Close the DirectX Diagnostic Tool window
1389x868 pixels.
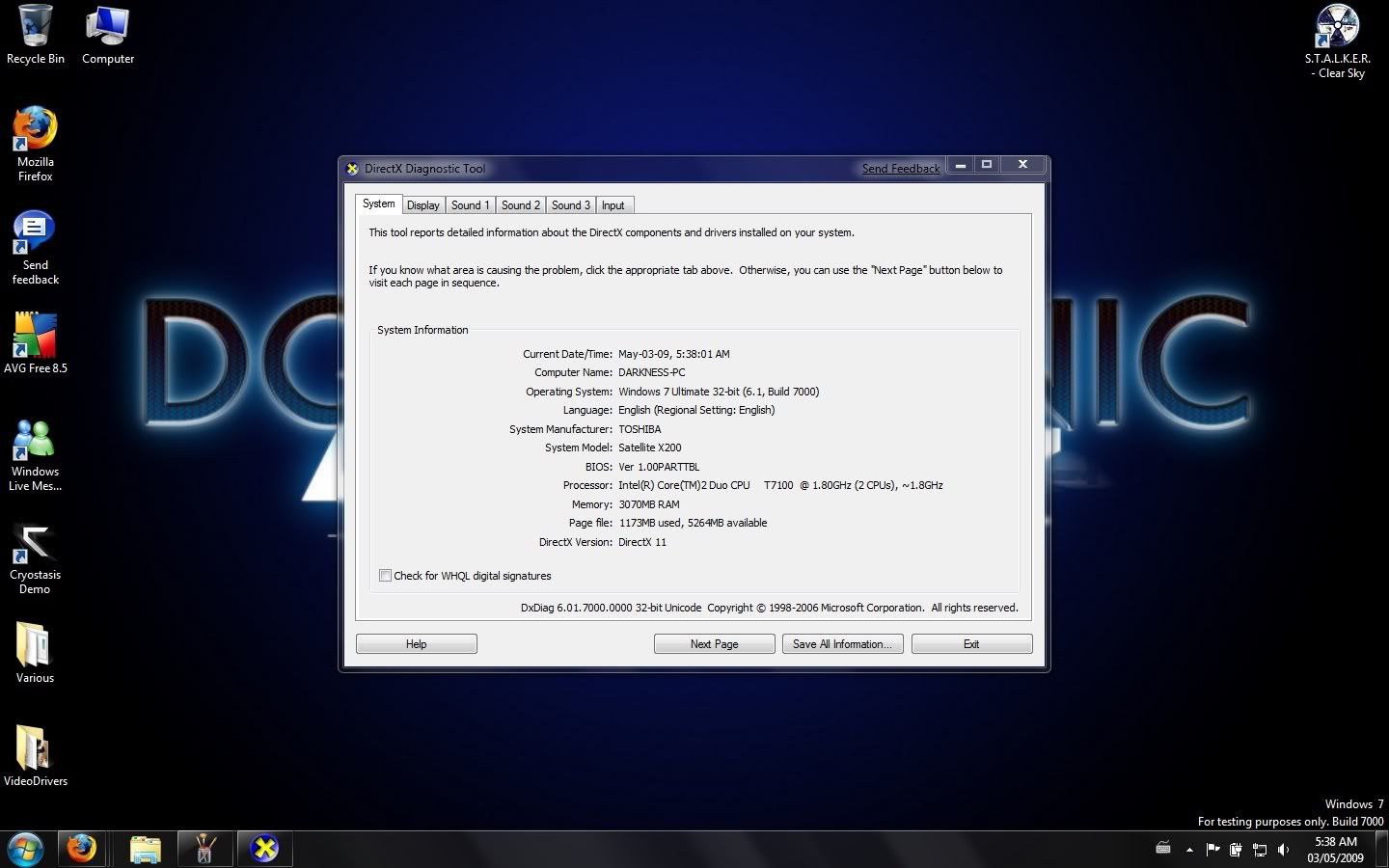(x=1022, y=165)
